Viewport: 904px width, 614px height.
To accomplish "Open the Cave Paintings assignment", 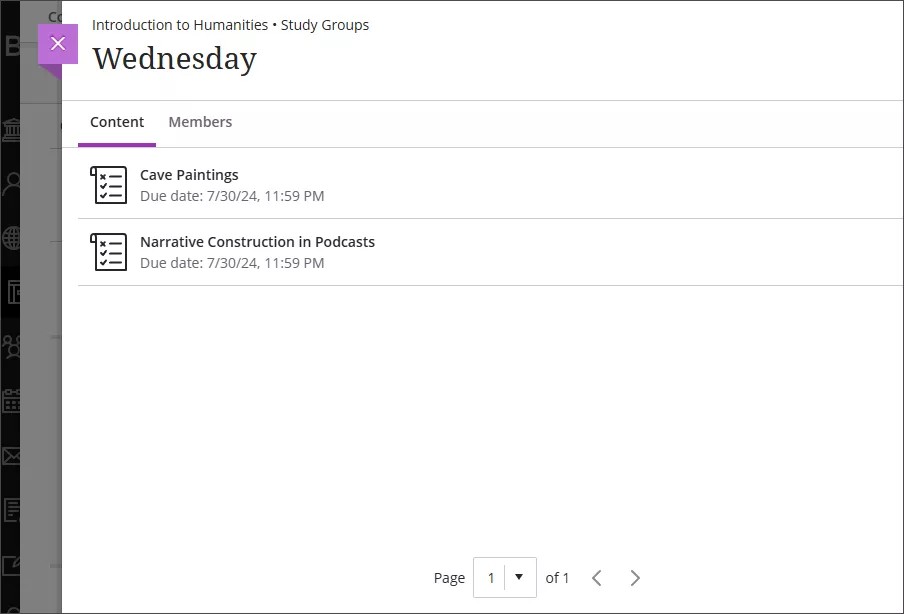I will coord(189,174).
